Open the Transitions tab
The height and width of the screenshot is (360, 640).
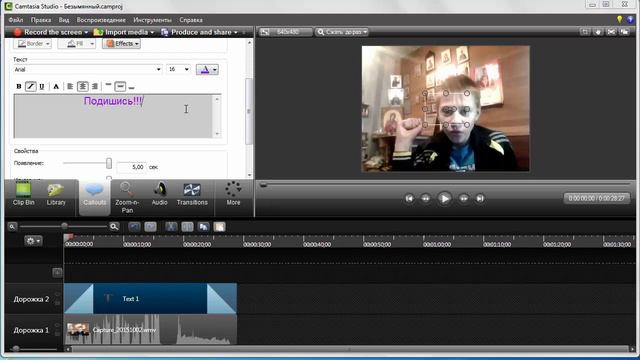pos(192,194)
